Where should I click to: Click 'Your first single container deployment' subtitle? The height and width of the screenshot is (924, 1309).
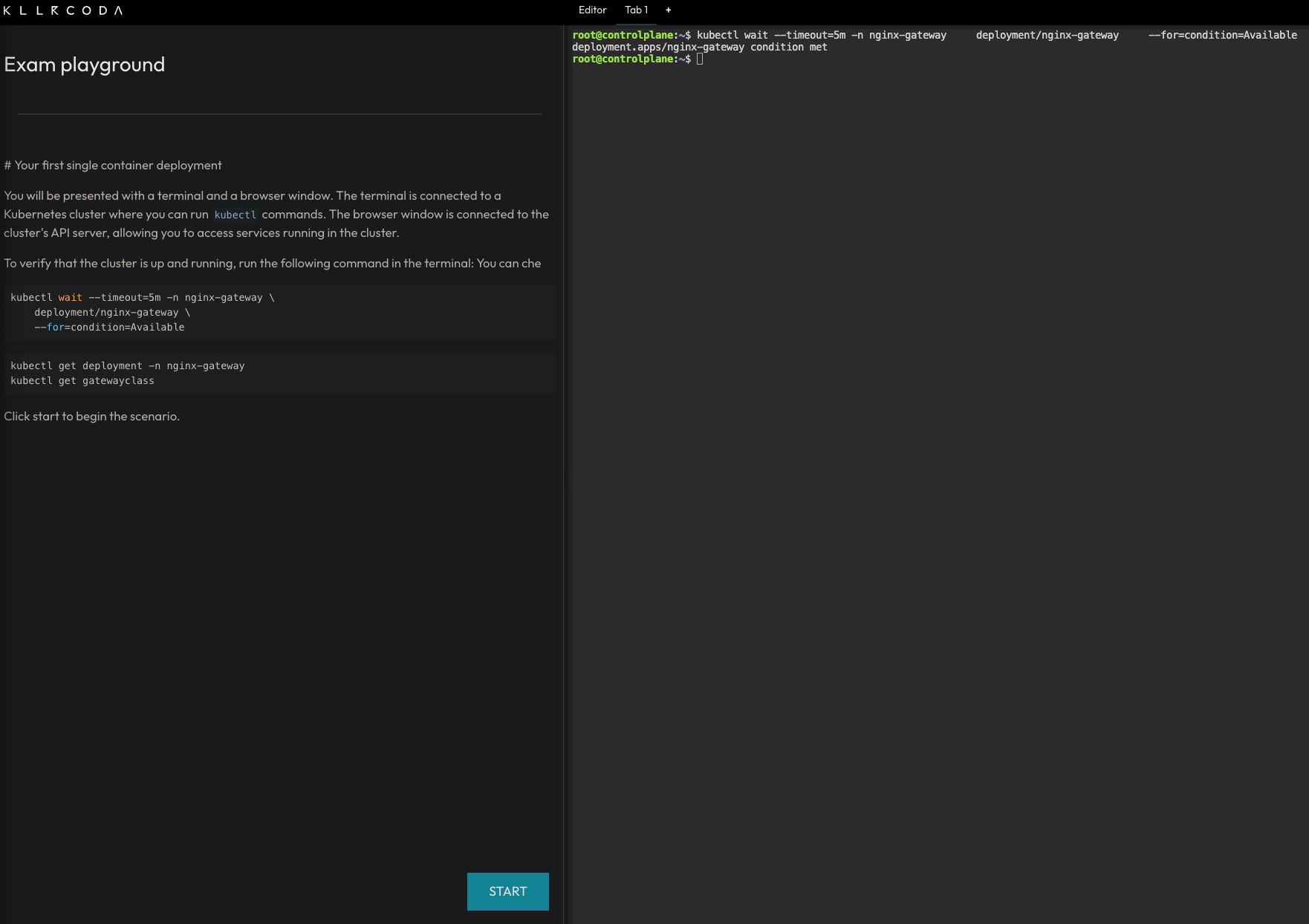pos(113,165)
